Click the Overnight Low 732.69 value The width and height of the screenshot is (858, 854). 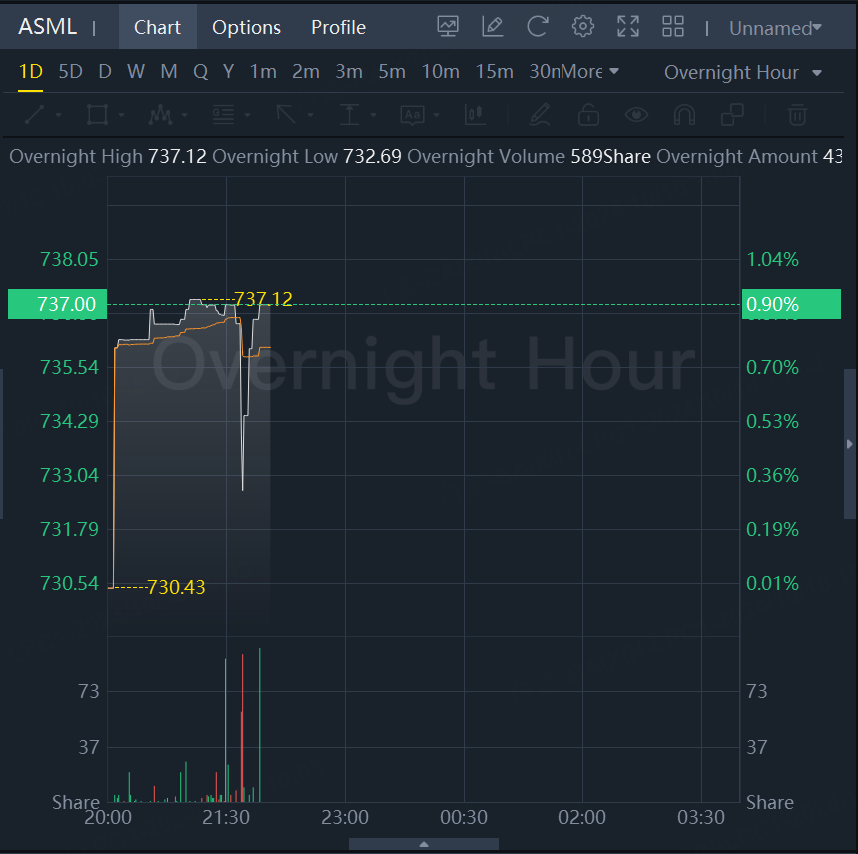click(372, 156)
